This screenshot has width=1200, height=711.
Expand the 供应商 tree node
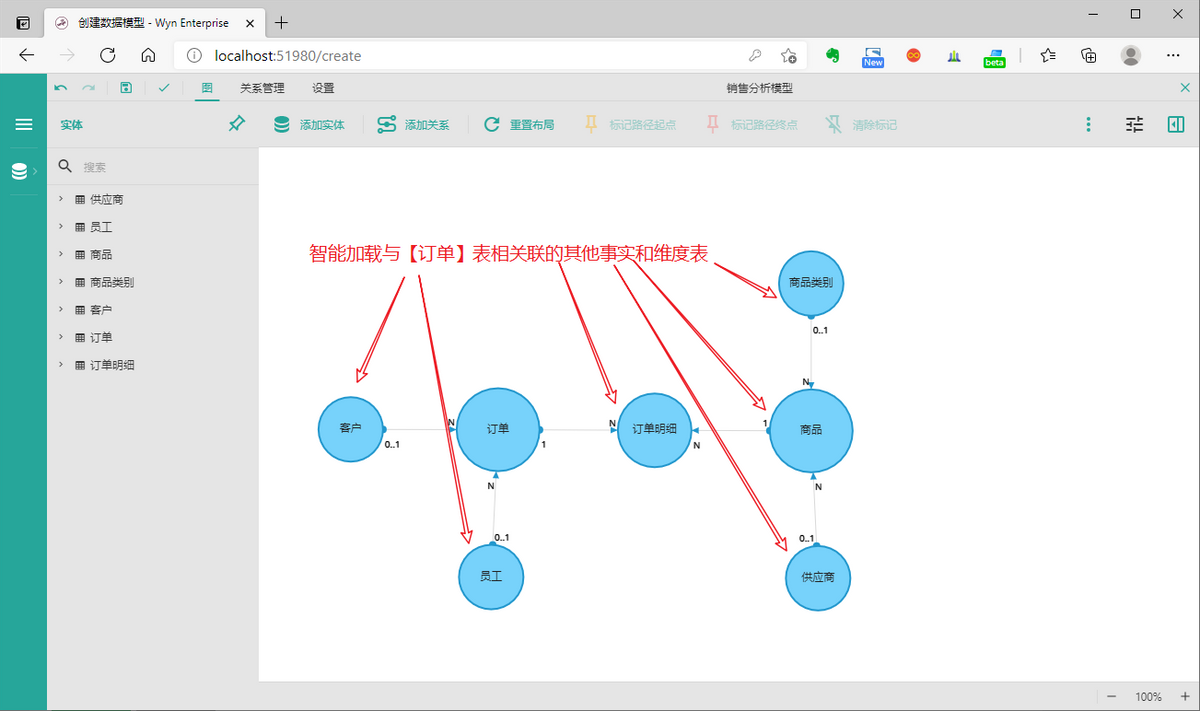(61, 199)
